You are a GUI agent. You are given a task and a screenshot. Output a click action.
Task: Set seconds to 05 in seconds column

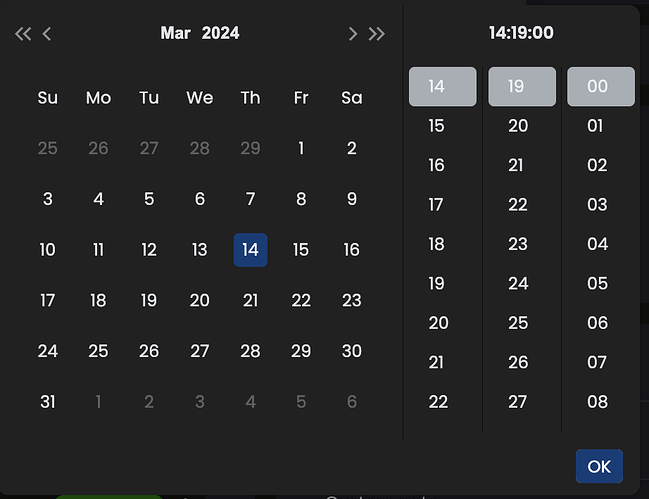pyautogui.click(x=597, y=284)
